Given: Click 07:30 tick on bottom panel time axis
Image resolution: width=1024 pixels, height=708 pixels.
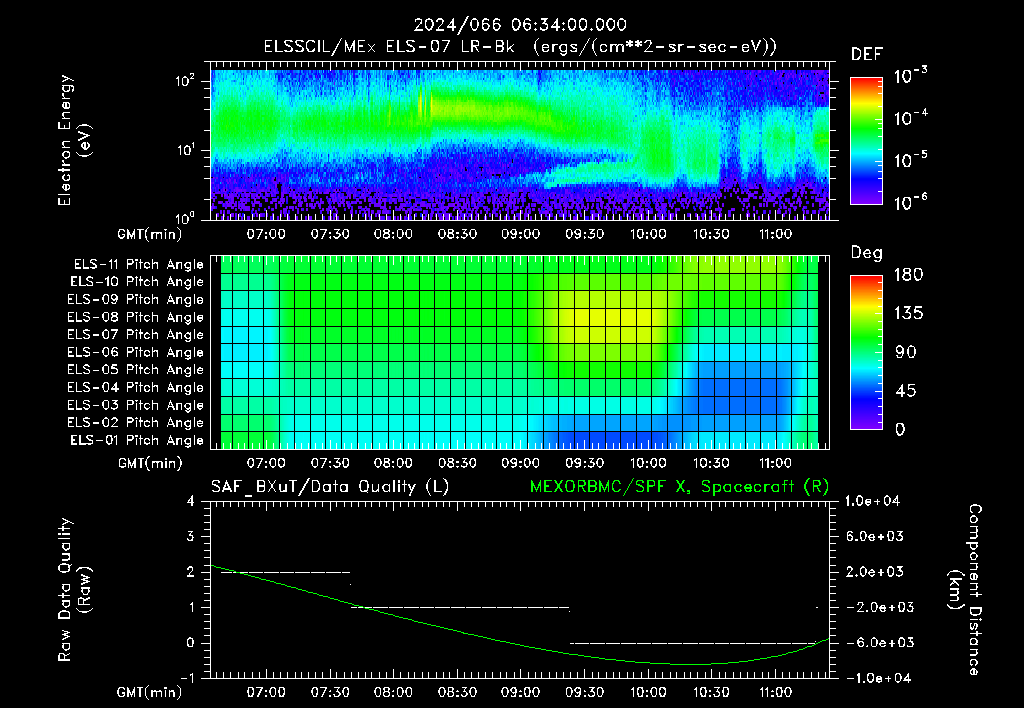Looking at the screenshot, I should point(330,692).
